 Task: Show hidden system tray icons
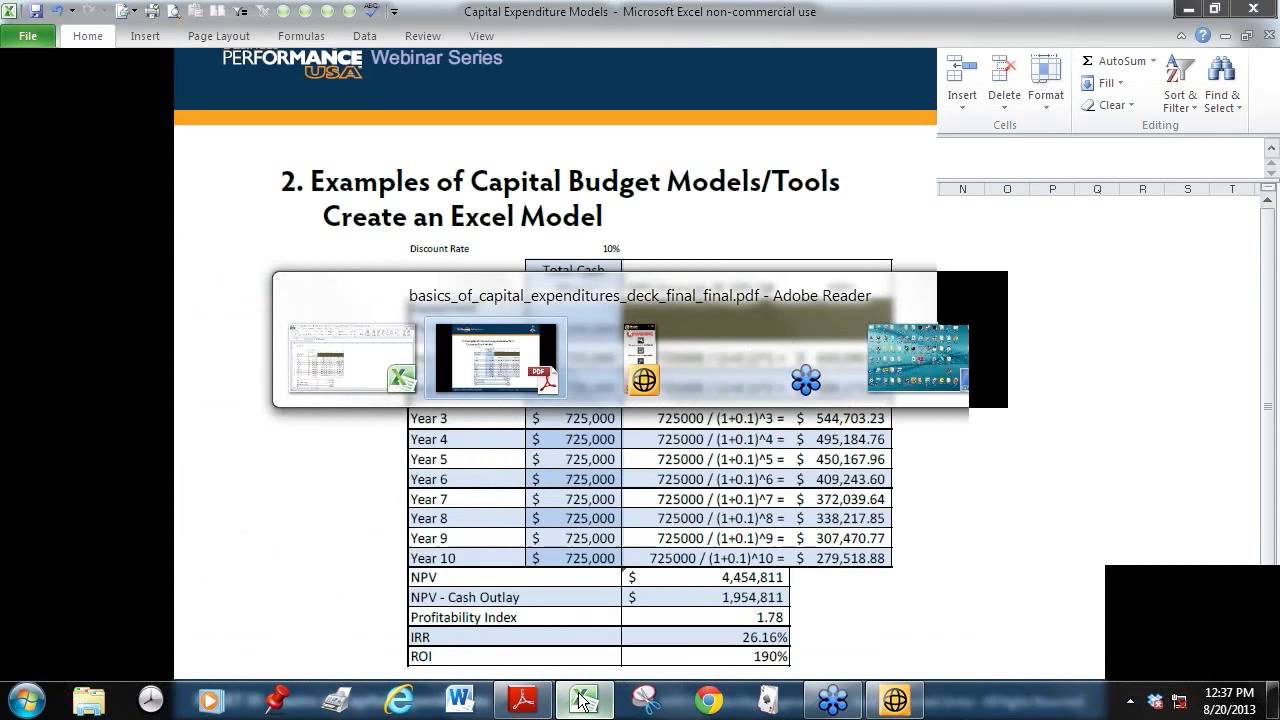coord(1130,701)
